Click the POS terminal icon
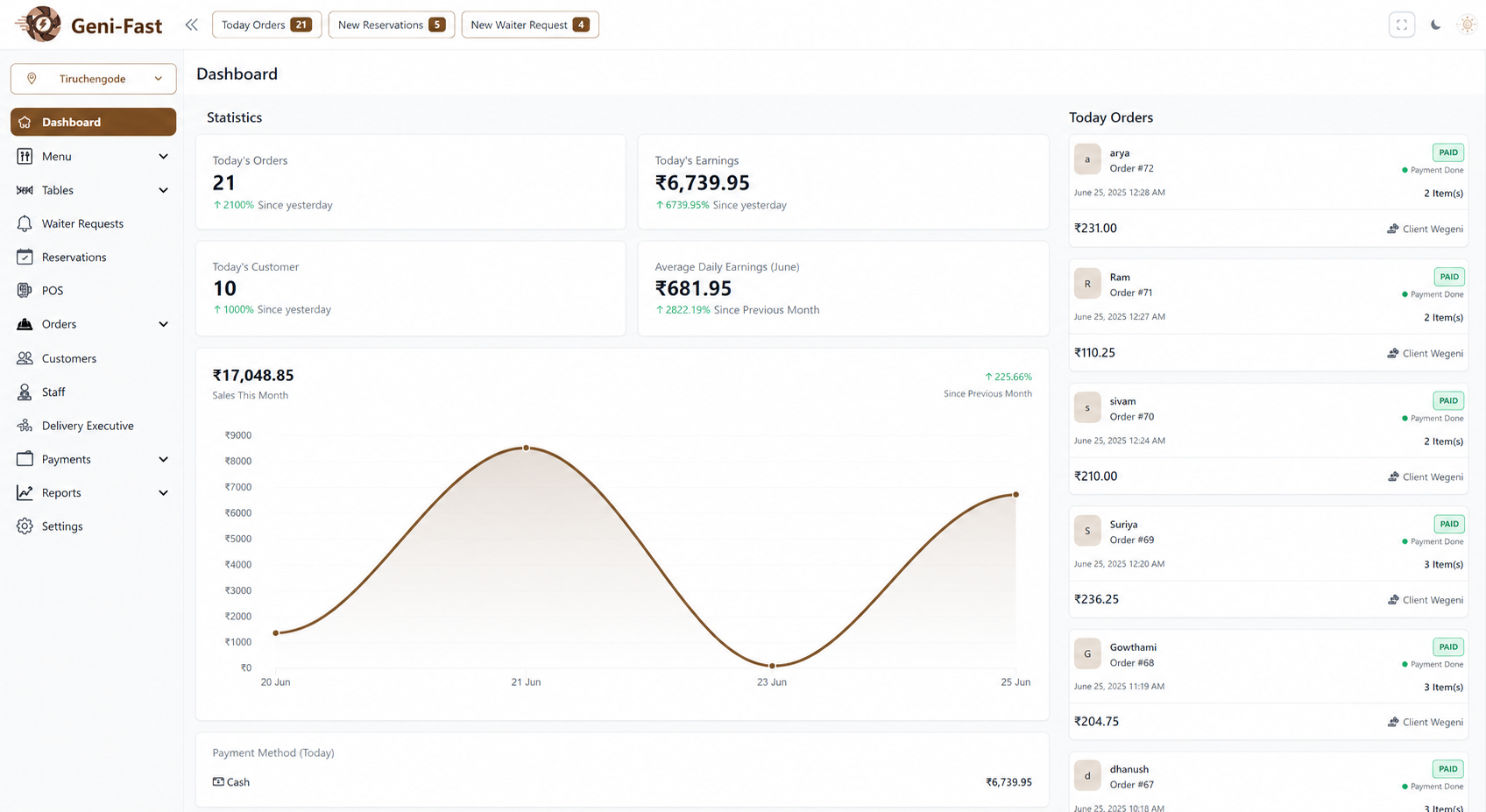This screenshot has width=1486, height=812. 25,290
